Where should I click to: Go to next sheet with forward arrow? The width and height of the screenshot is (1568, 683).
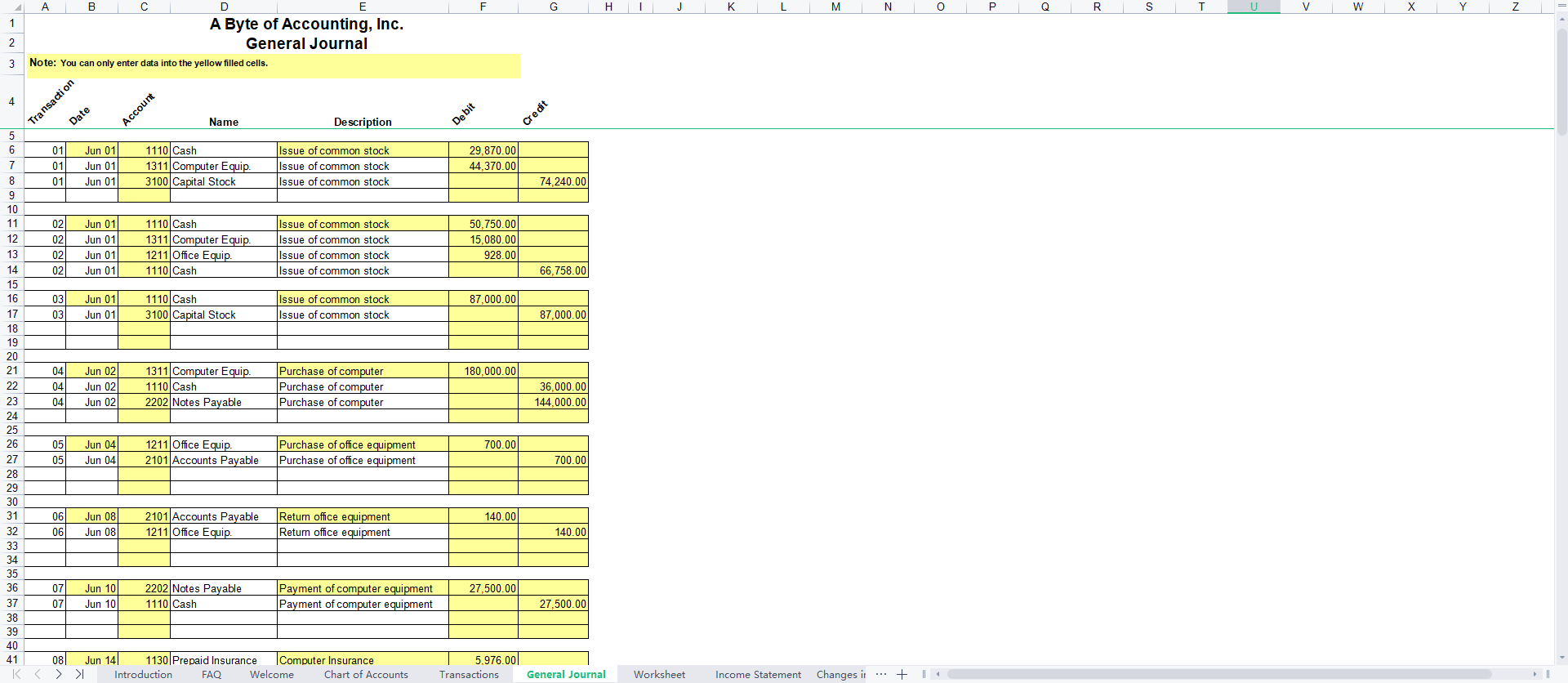click(58, 674)
